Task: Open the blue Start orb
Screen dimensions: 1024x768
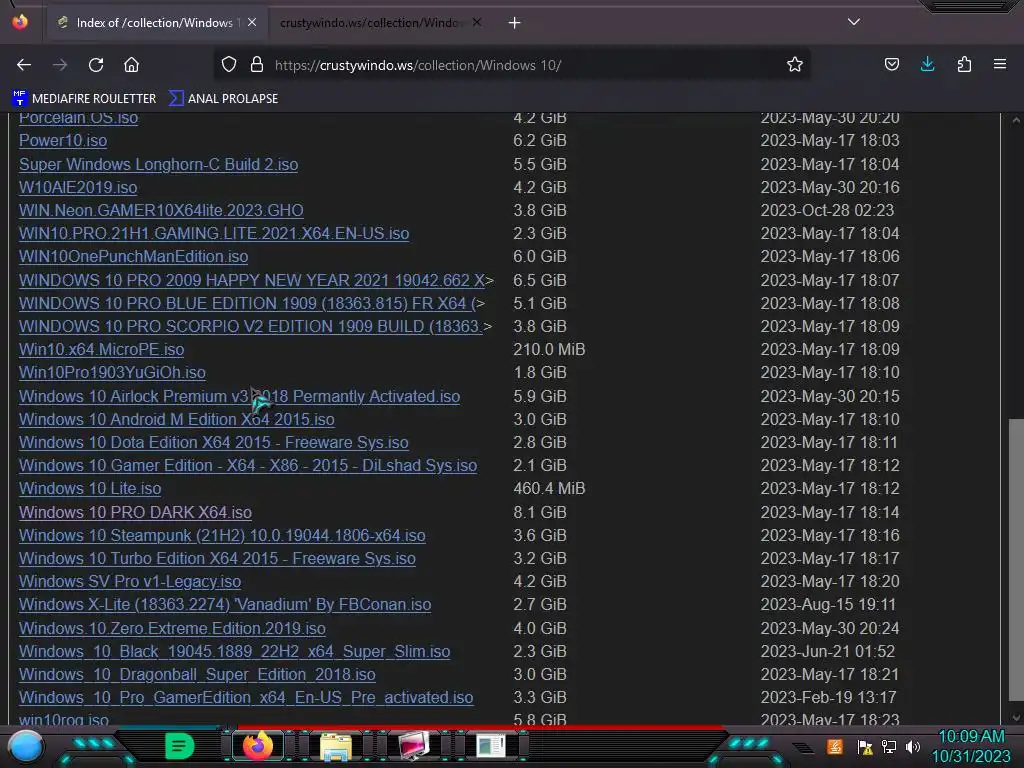Action: [x=26, y=746]
